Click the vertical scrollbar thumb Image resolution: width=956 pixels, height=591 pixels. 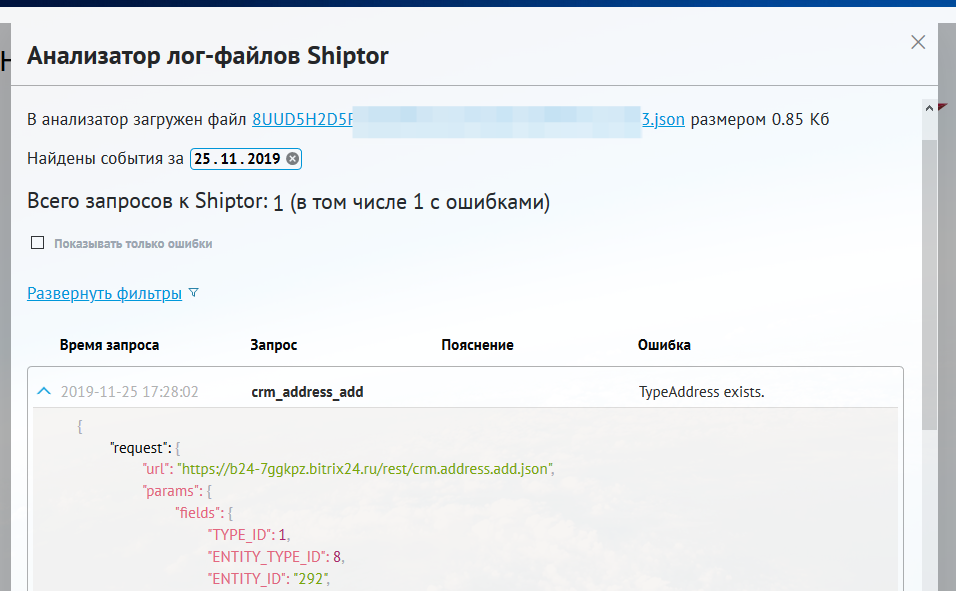click(x=929, y=285)
